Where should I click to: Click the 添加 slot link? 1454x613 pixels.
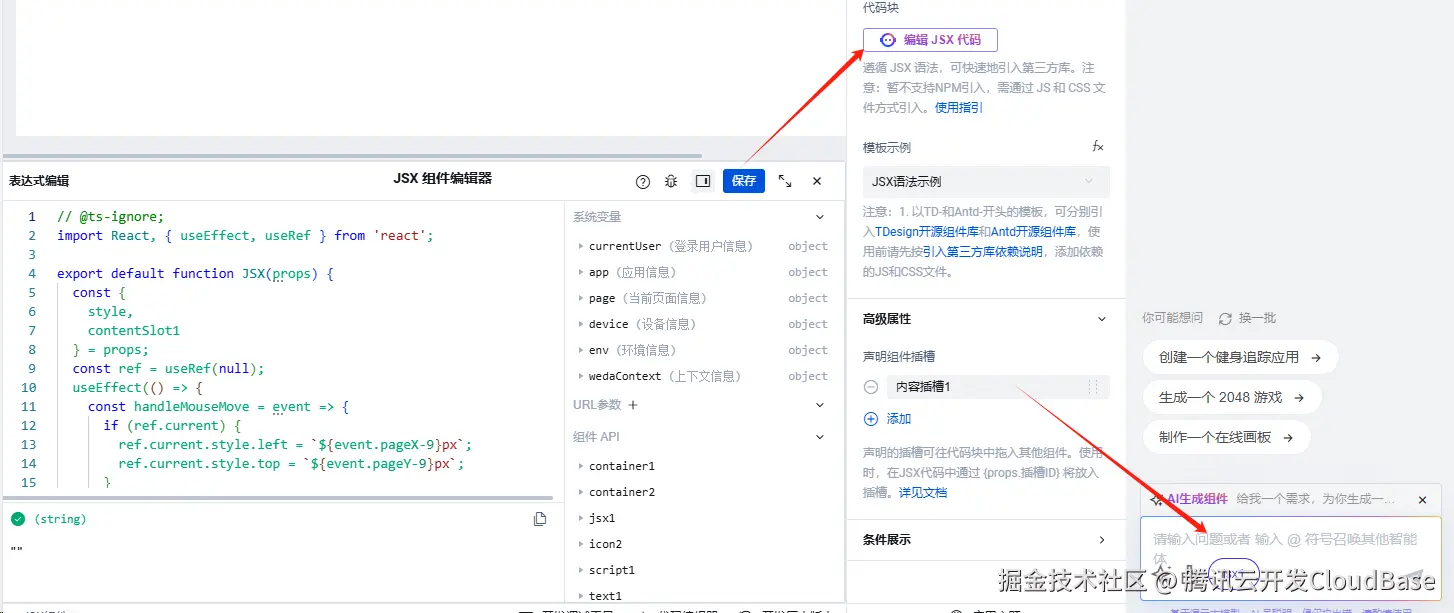899,419
